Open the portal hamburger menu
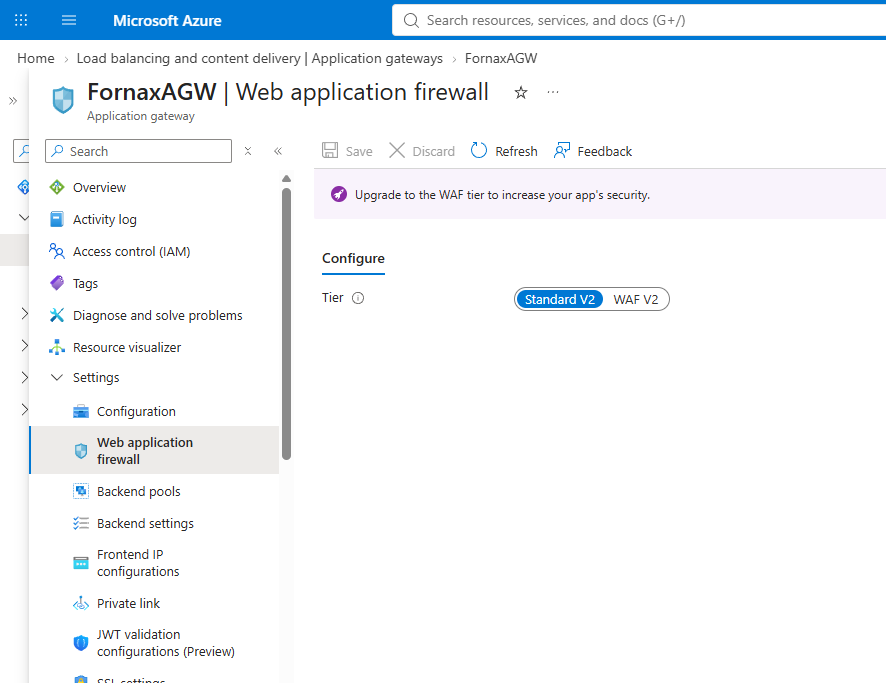Screen dimensions: 886x683 tap(69, 20)
